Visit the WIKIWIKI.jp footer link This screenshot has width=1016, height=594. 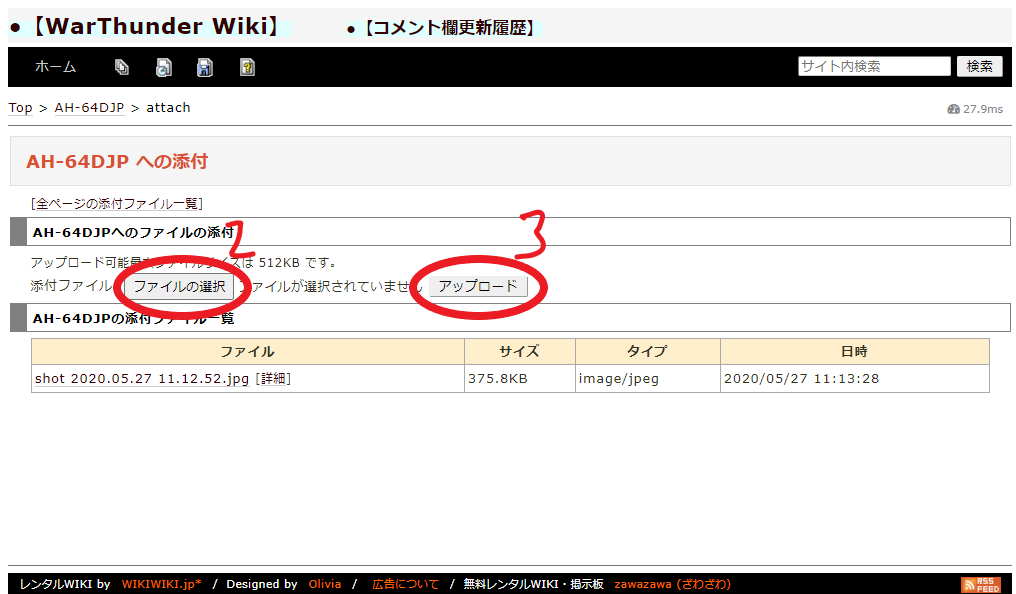click(161, 584)
